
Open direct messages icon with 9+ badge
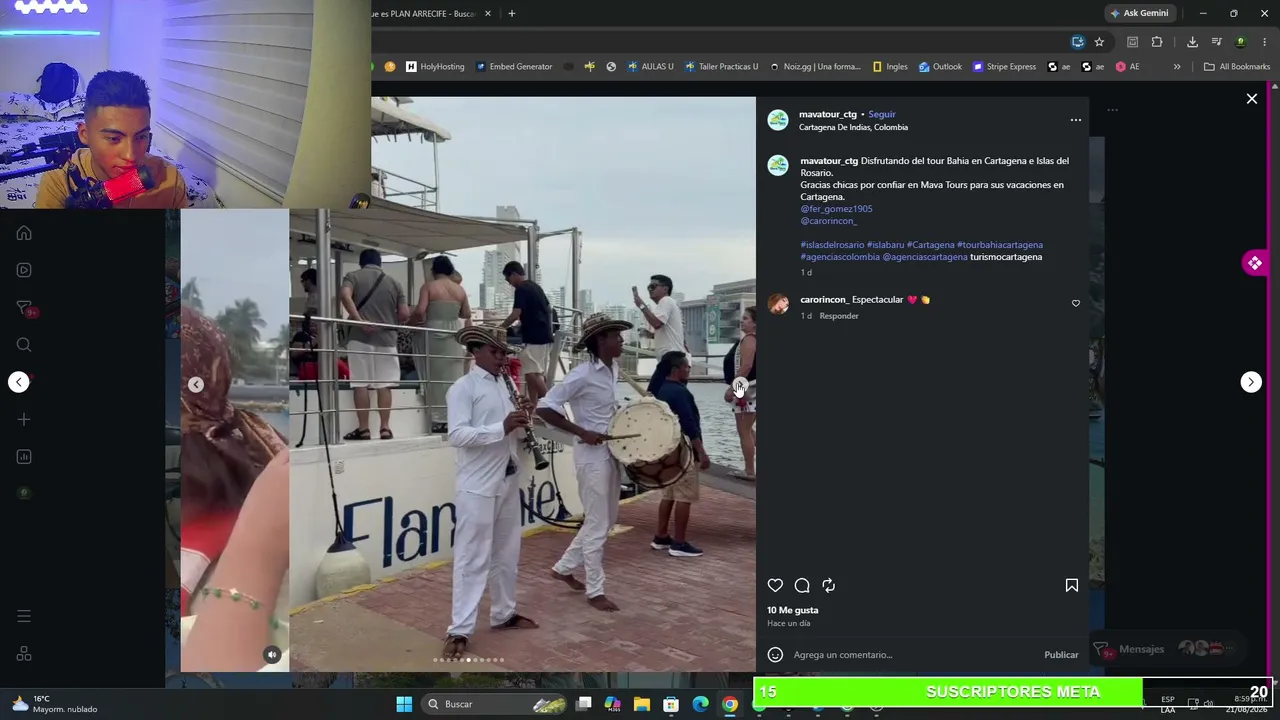(x=25, y=308)
